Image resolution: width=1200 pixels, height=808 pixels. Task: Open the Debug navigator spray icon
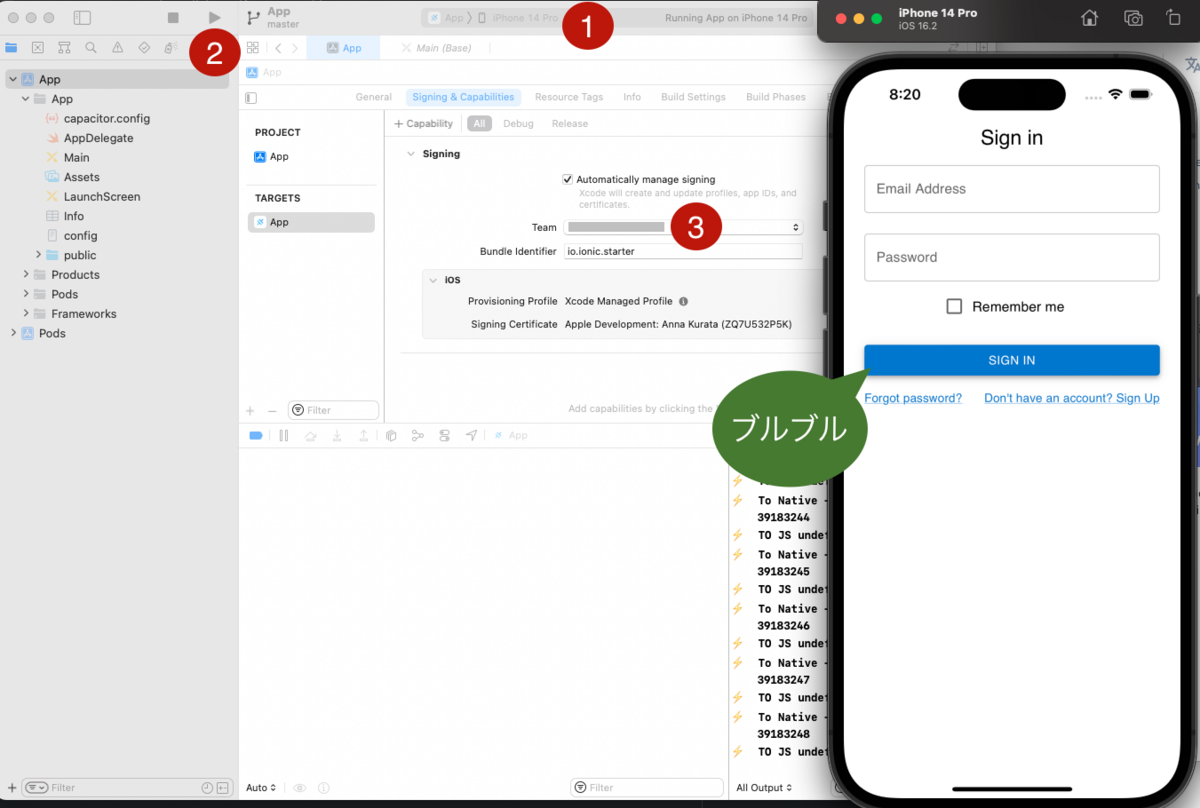click(170, 47)
